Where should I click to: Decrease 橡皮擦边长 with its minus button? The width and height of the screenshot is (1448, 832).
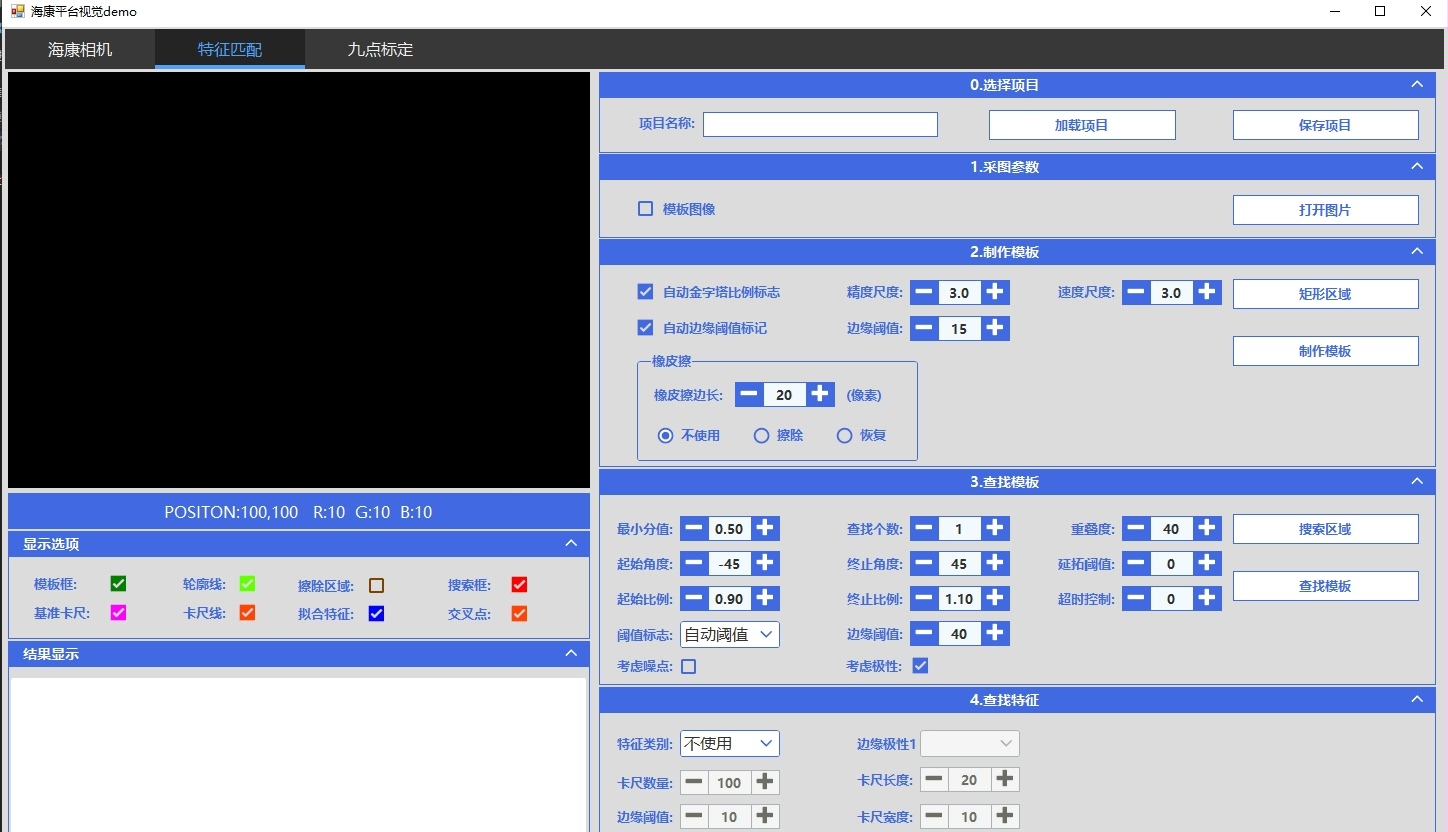[x=749, y=394]
